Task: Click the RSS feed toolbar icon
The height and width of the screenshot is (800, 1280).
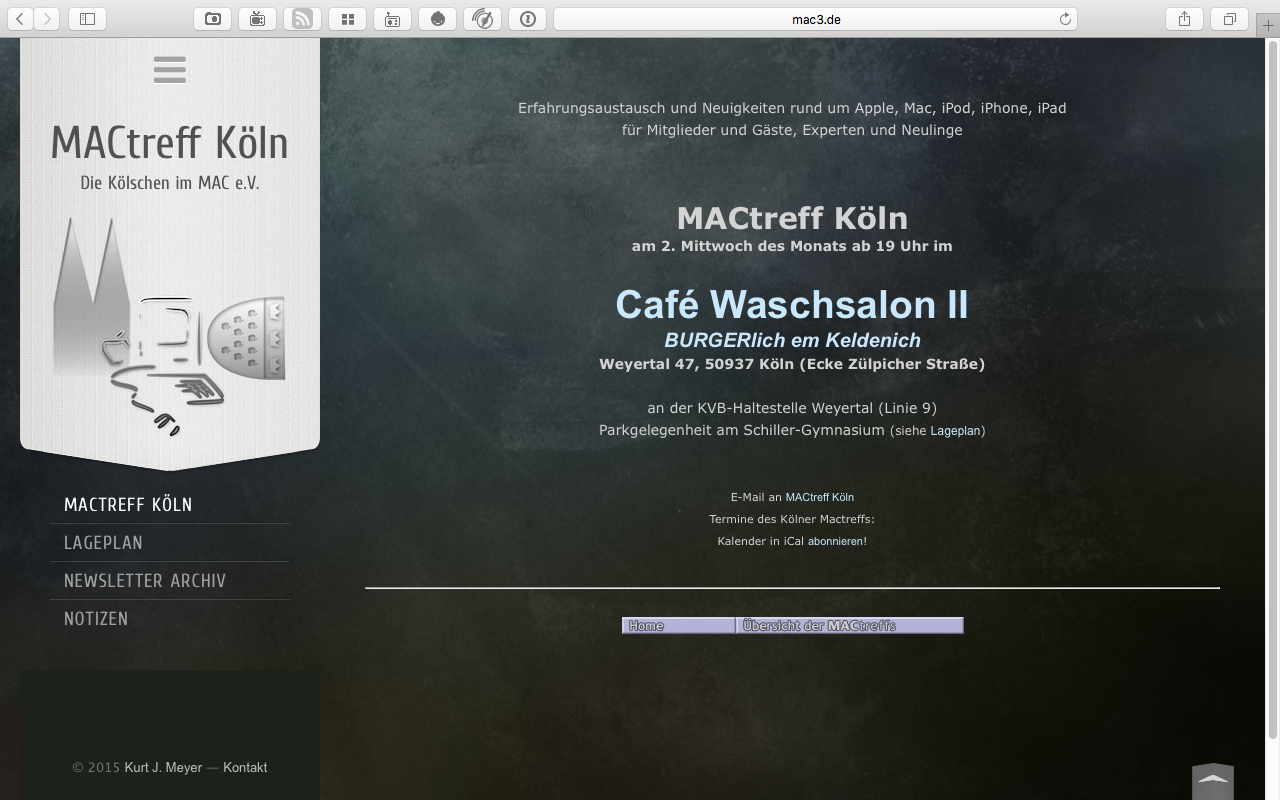Action: pos(302,19)
